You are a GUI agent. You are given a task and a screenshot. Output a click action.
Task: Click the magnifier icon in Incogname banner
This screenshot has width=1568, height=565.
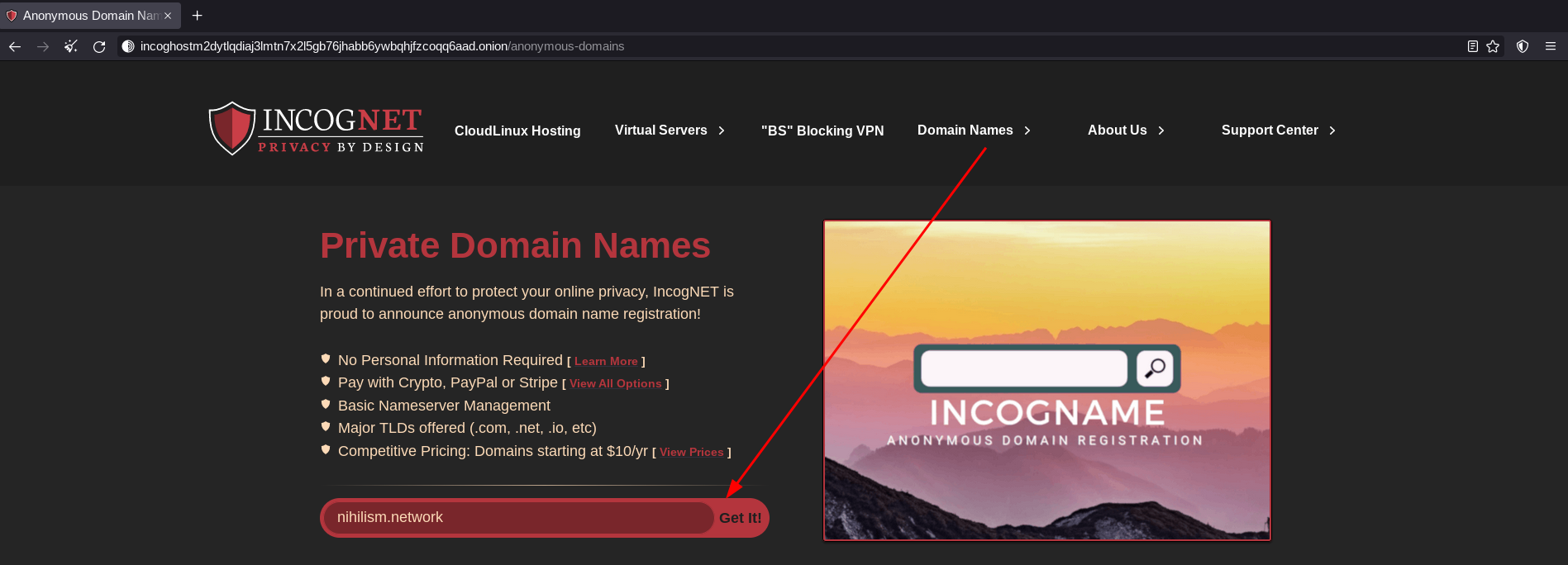click(x=1155, y=368)
